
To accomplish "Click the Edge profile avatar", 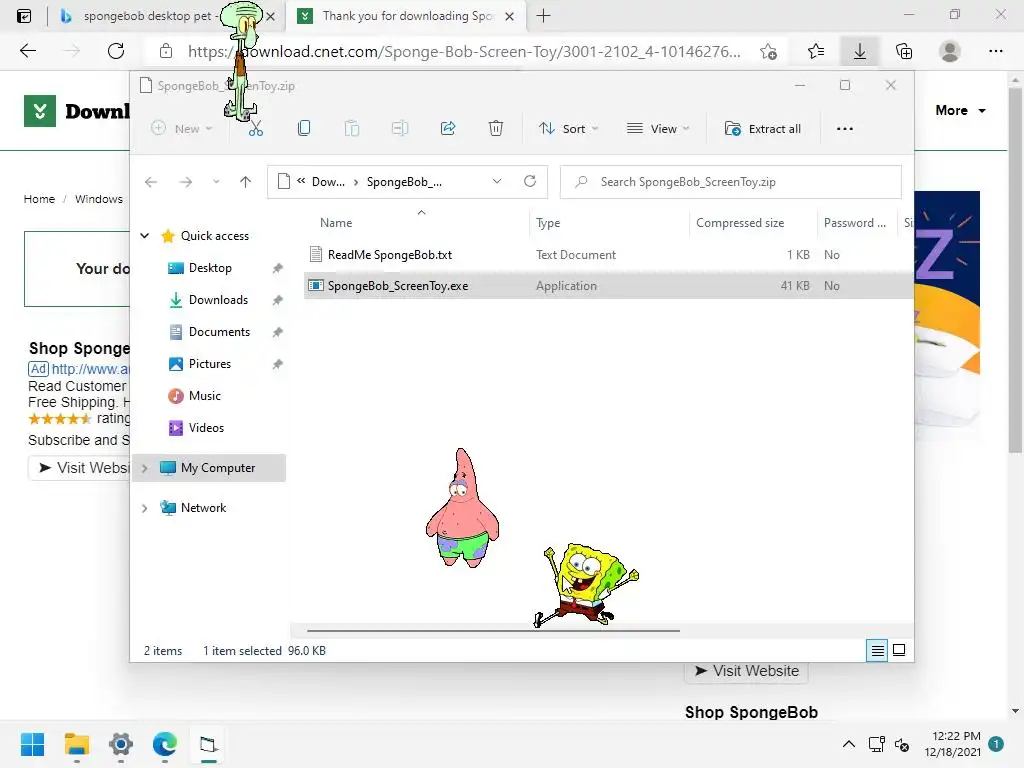I will 950,51.
